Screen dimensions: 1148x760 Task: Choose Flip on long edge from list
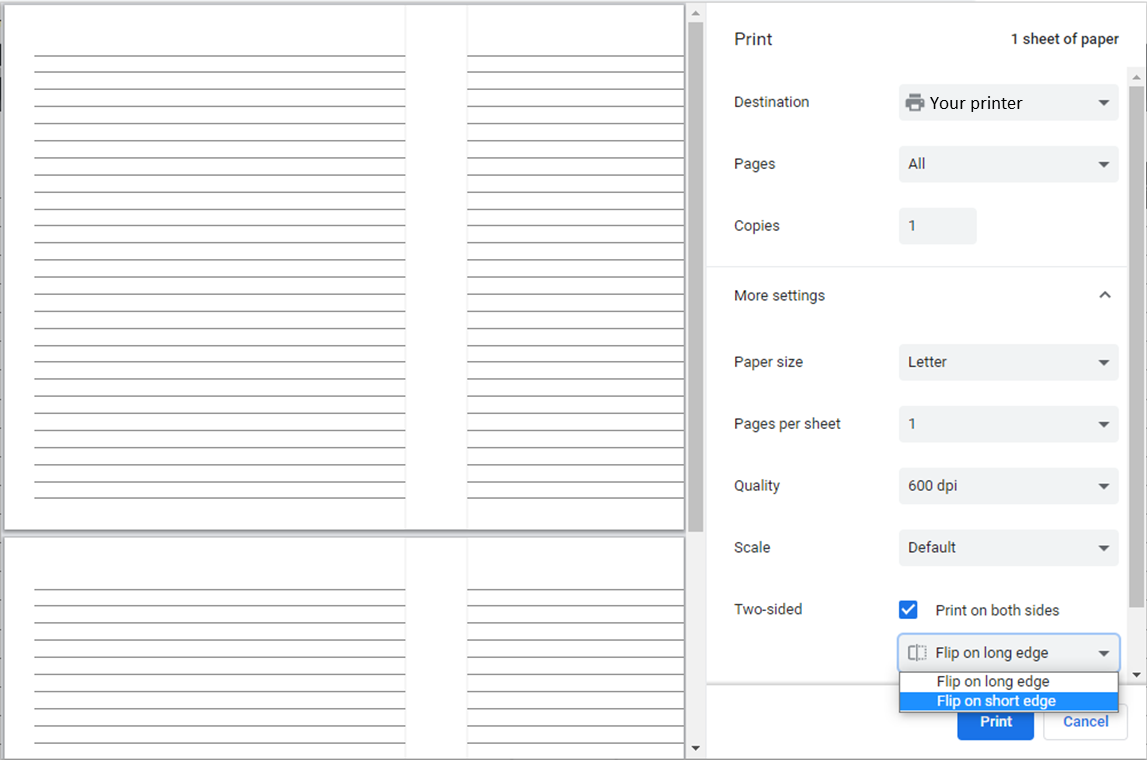993,682
